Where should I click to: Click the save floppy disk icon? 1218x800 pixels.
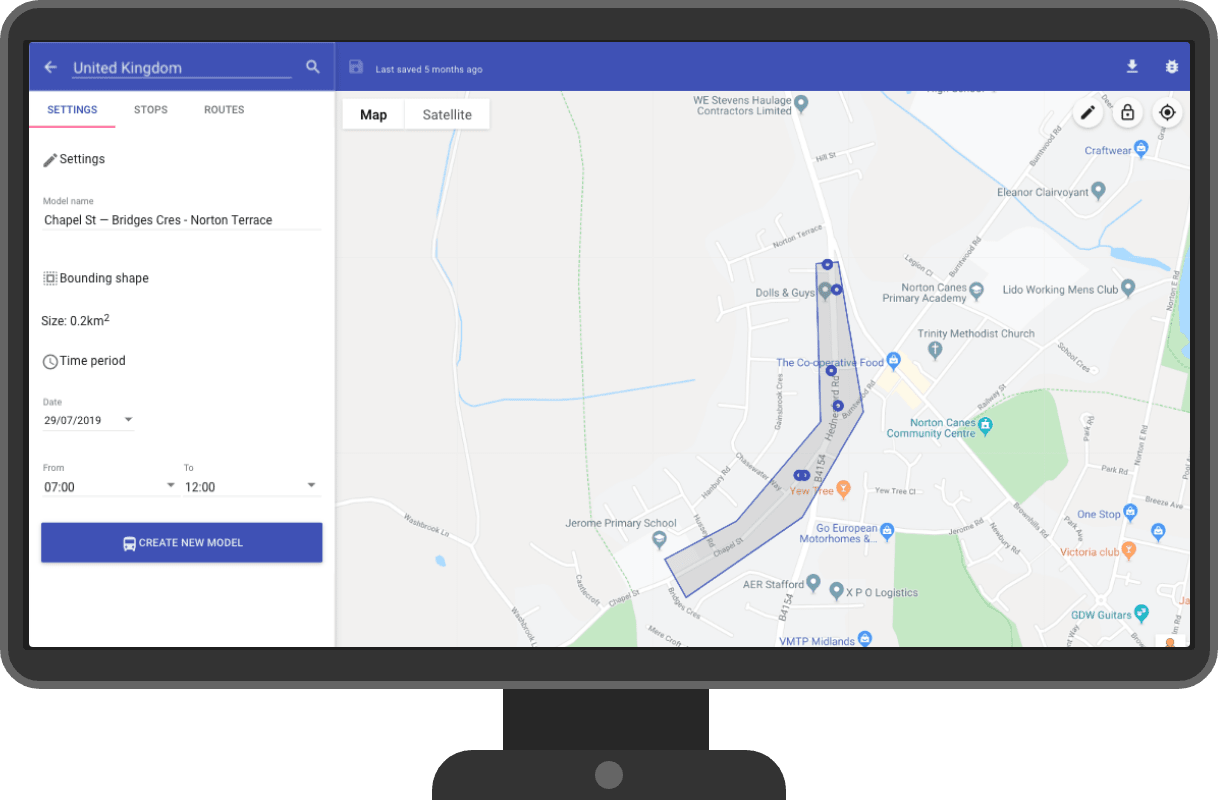click(355, 67)
